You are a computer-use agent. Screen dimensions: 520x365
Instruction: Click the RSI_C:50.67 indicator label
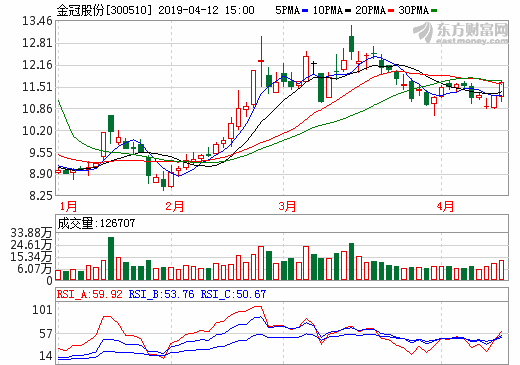coord(233,294)
